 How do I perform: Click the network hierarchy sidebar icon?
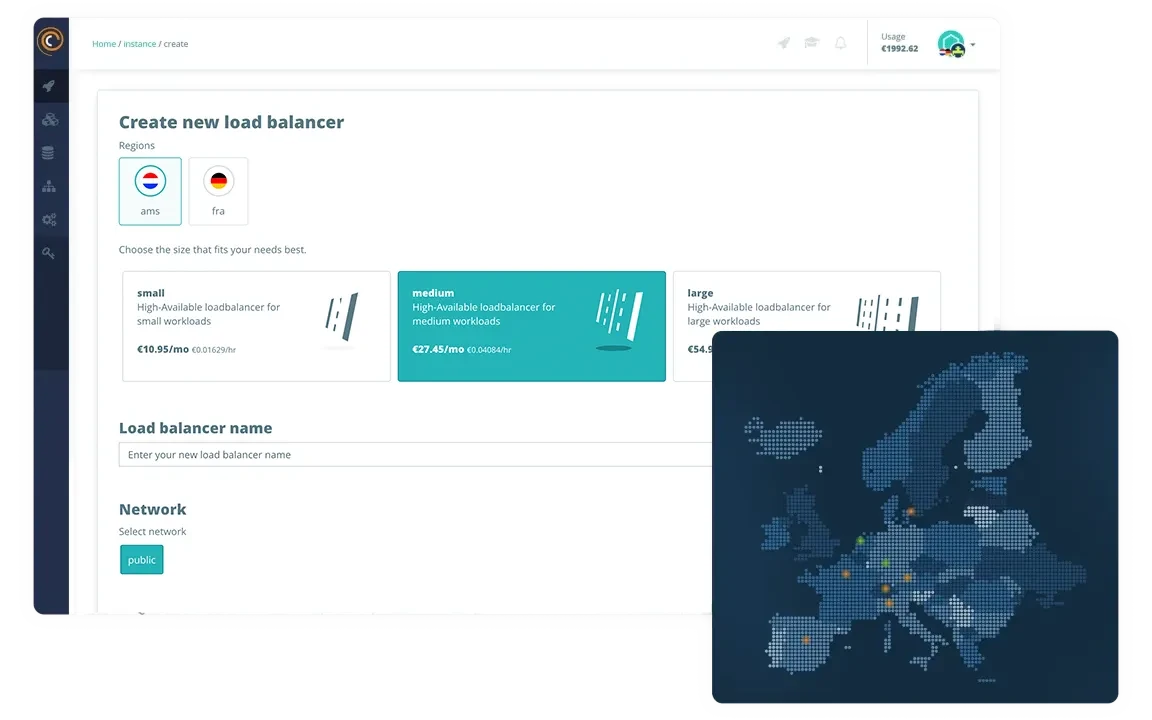(x=50, y=186)
